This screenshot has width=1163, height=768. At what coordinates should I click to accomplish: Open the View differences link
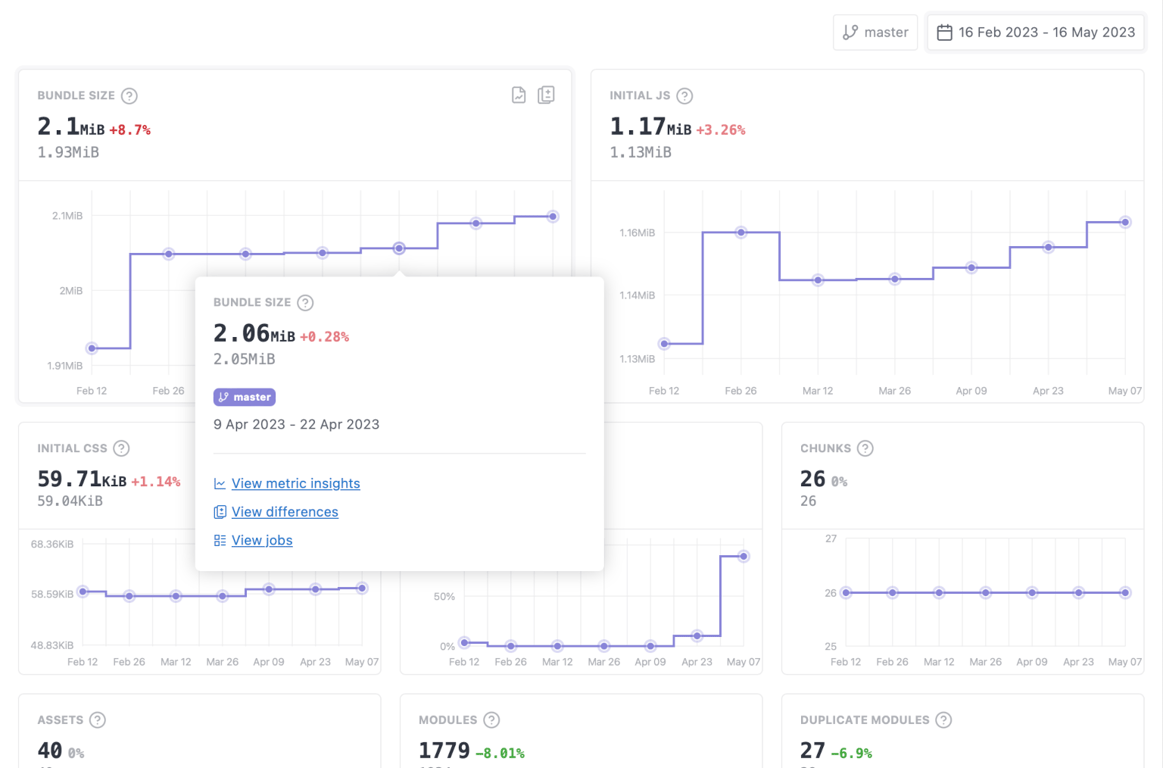point(283,512)
